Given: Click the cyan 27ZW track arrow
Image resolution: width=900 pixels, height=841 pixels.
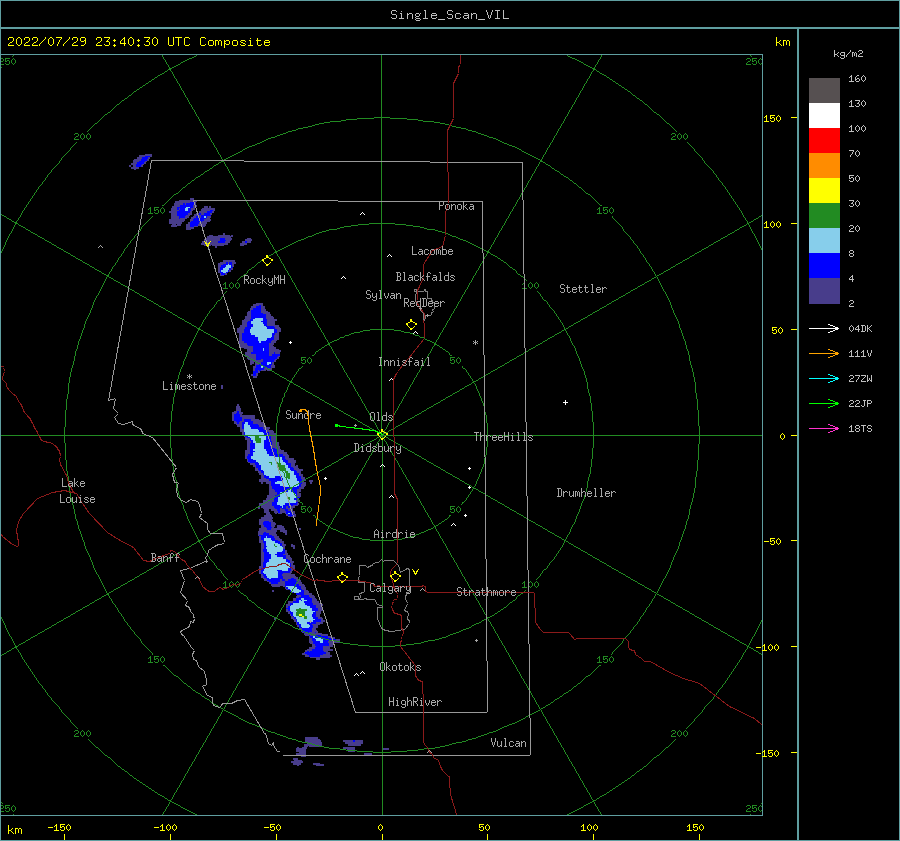Looking at the screenshot, I should click(824, 378).
